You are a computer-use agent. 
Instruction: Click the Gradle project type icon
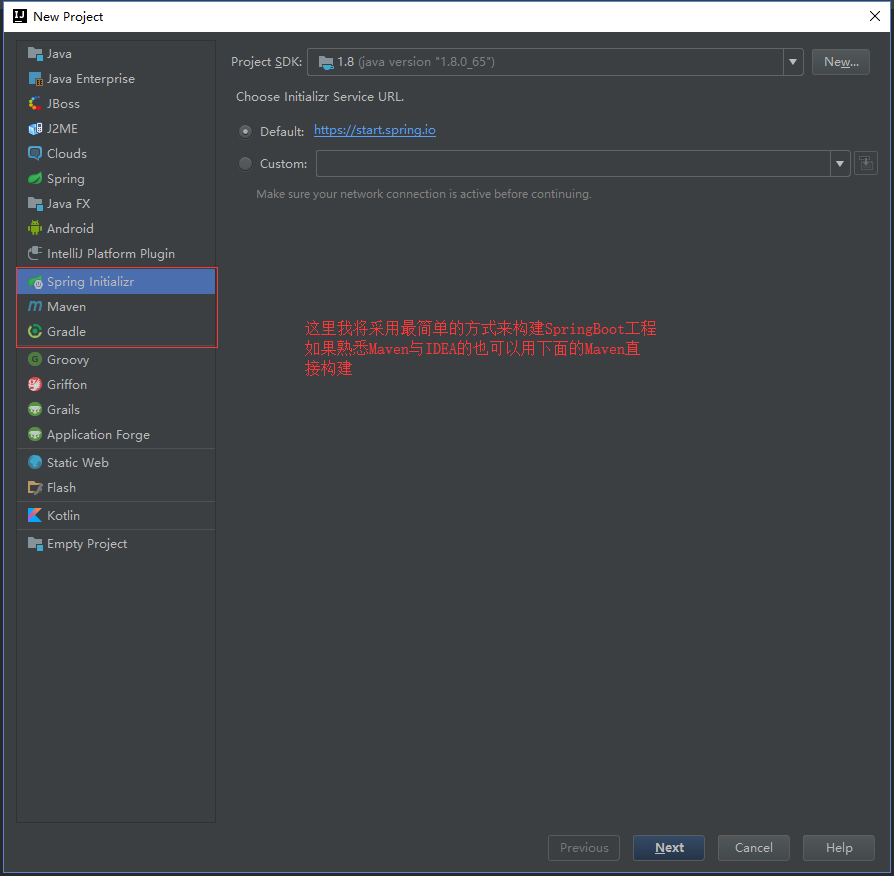[36, 332]
